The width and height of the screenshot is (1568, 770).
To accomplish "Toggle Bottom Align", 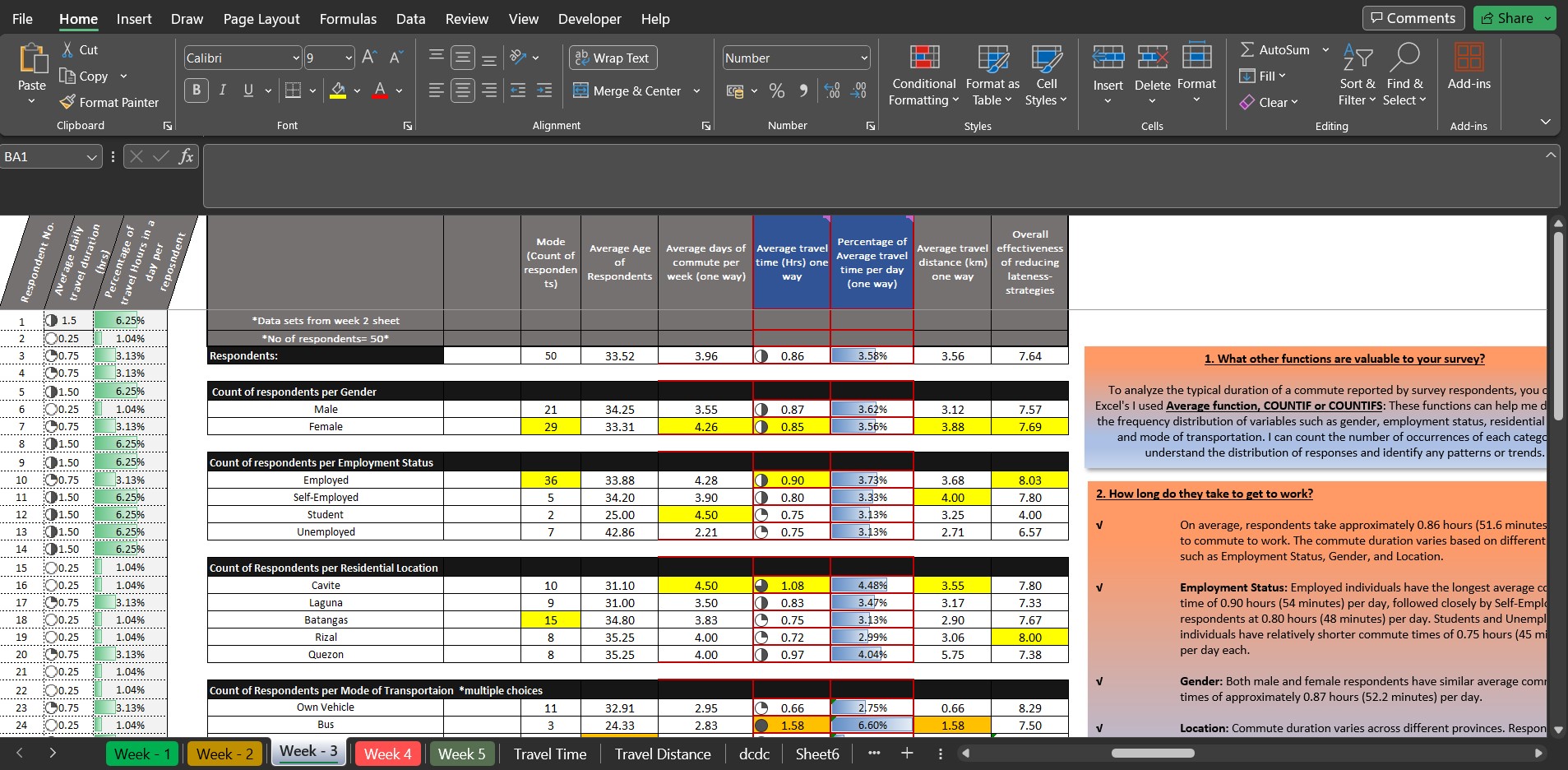I will (x=489, y=58).
